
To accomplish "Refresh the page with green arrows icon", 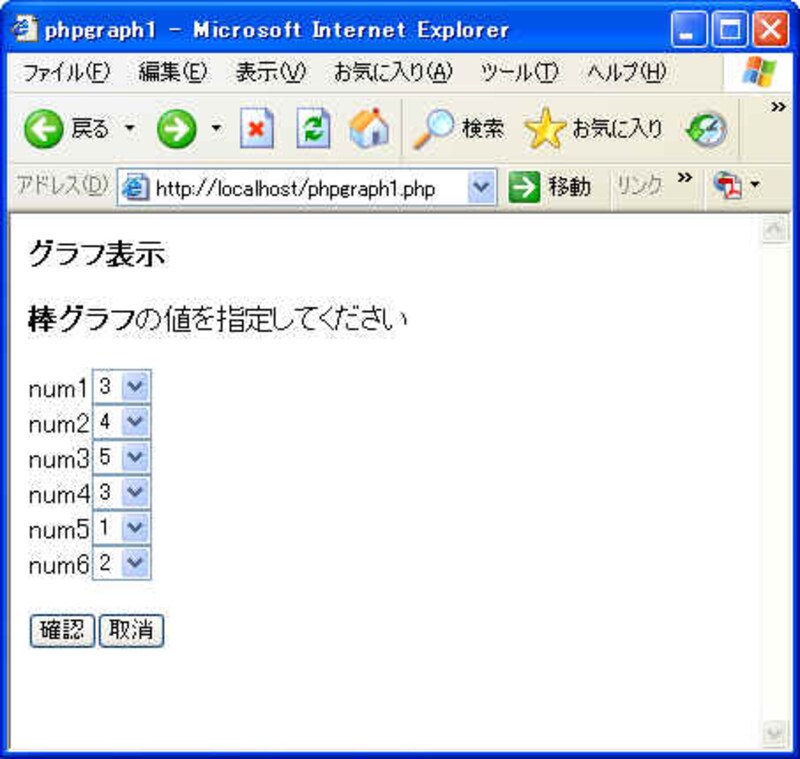I will click(x=313, y=128).
